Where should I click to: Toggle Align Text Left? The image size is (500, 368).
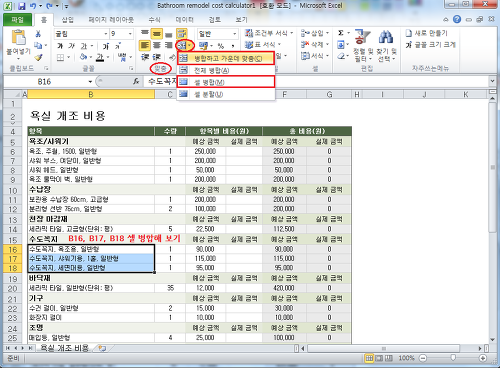[x=145, y=45]
